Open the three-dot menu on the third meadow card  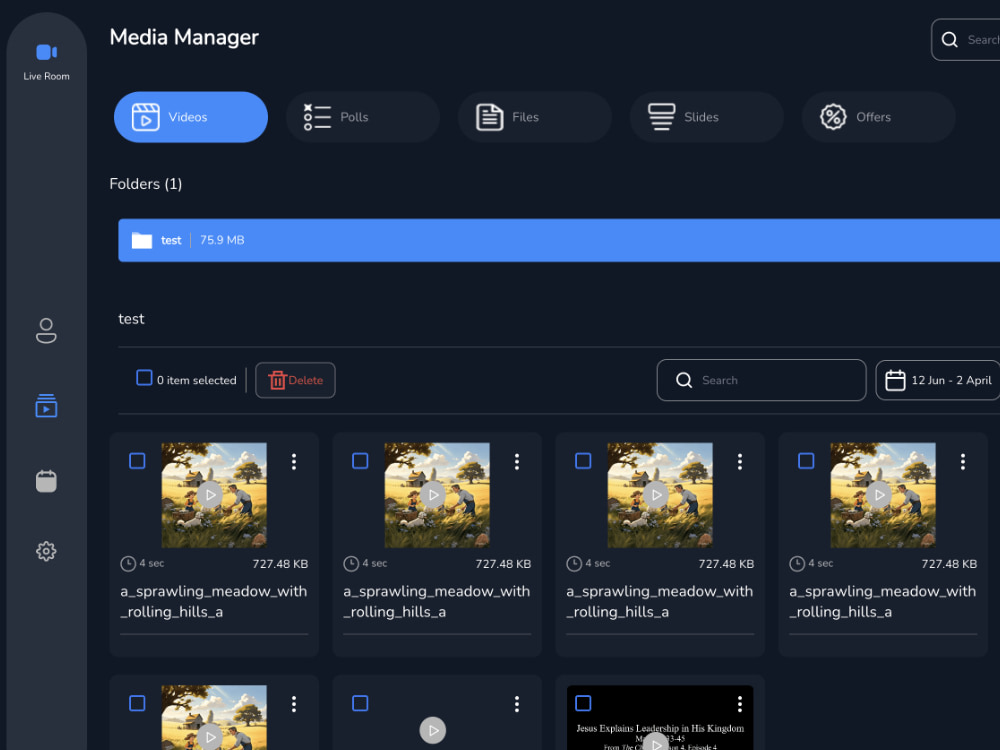[x=740, y=462]
